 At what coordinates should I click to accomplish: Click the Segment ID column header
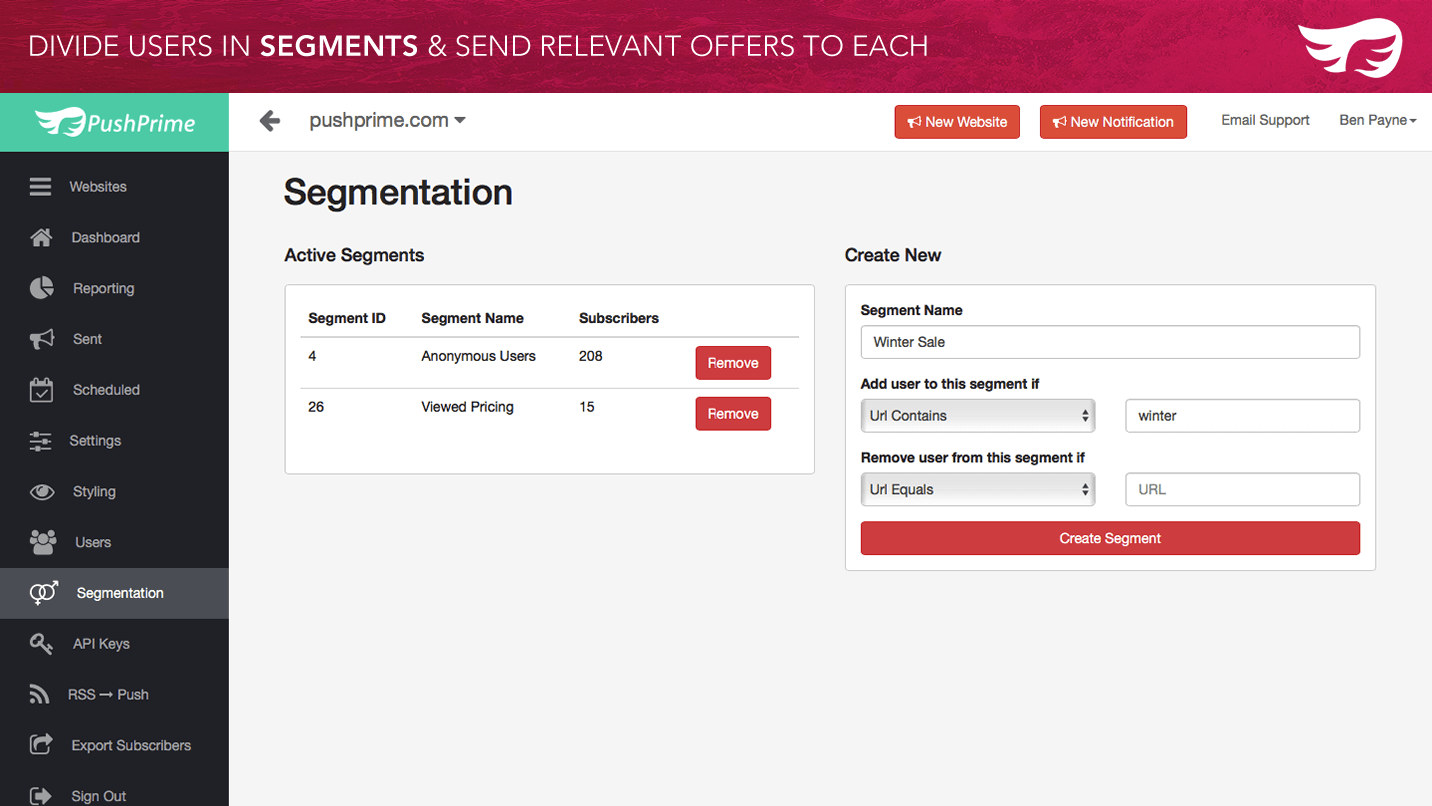pyautogui.click(x=347, y=318)
